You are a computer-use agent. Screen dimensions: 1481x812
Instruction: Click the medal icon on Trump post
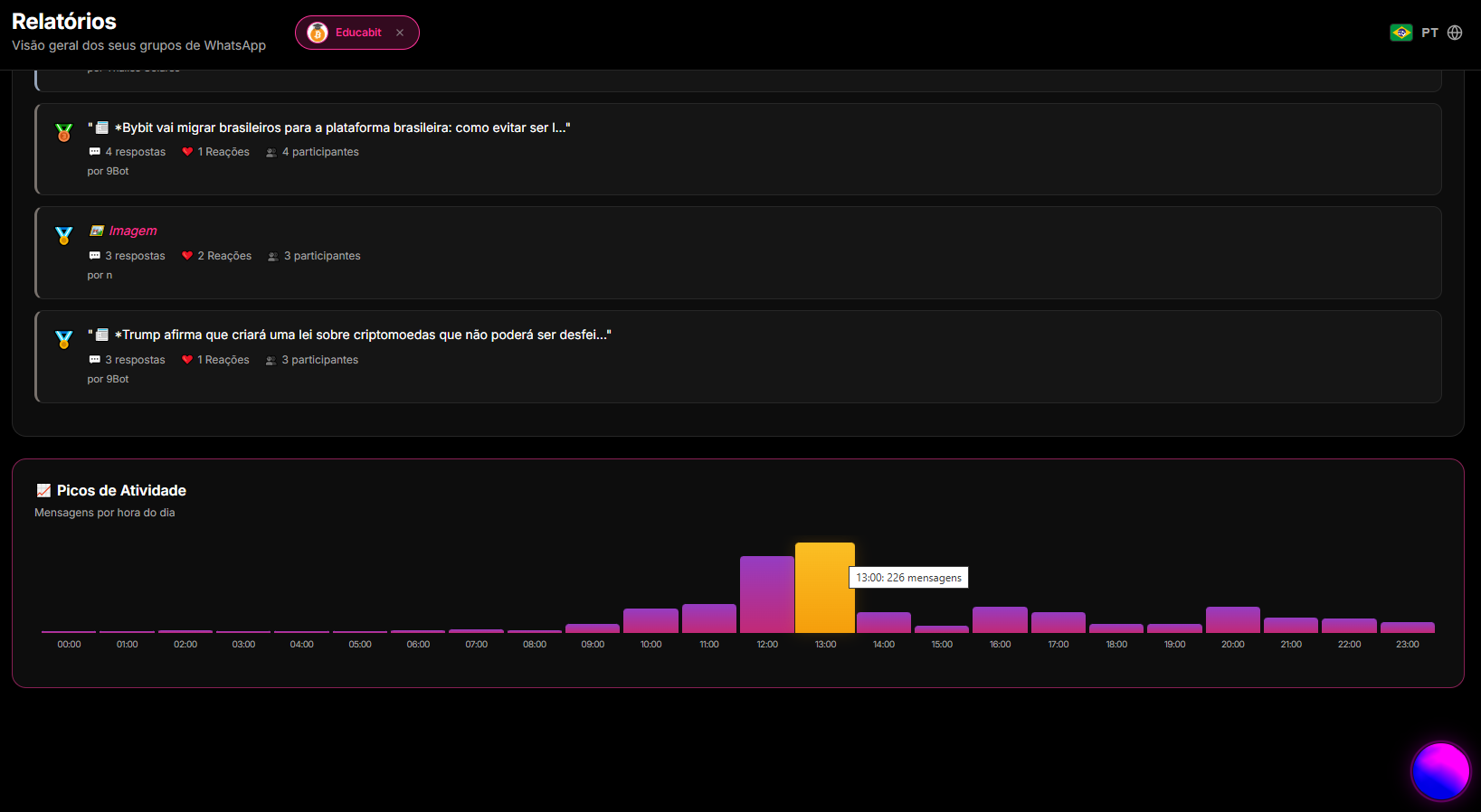(63, 340)
